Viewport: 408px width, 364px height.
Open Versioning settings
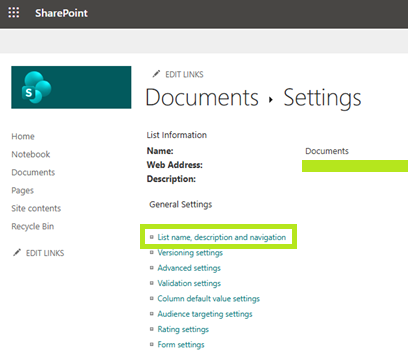click(x=190, y=253)
